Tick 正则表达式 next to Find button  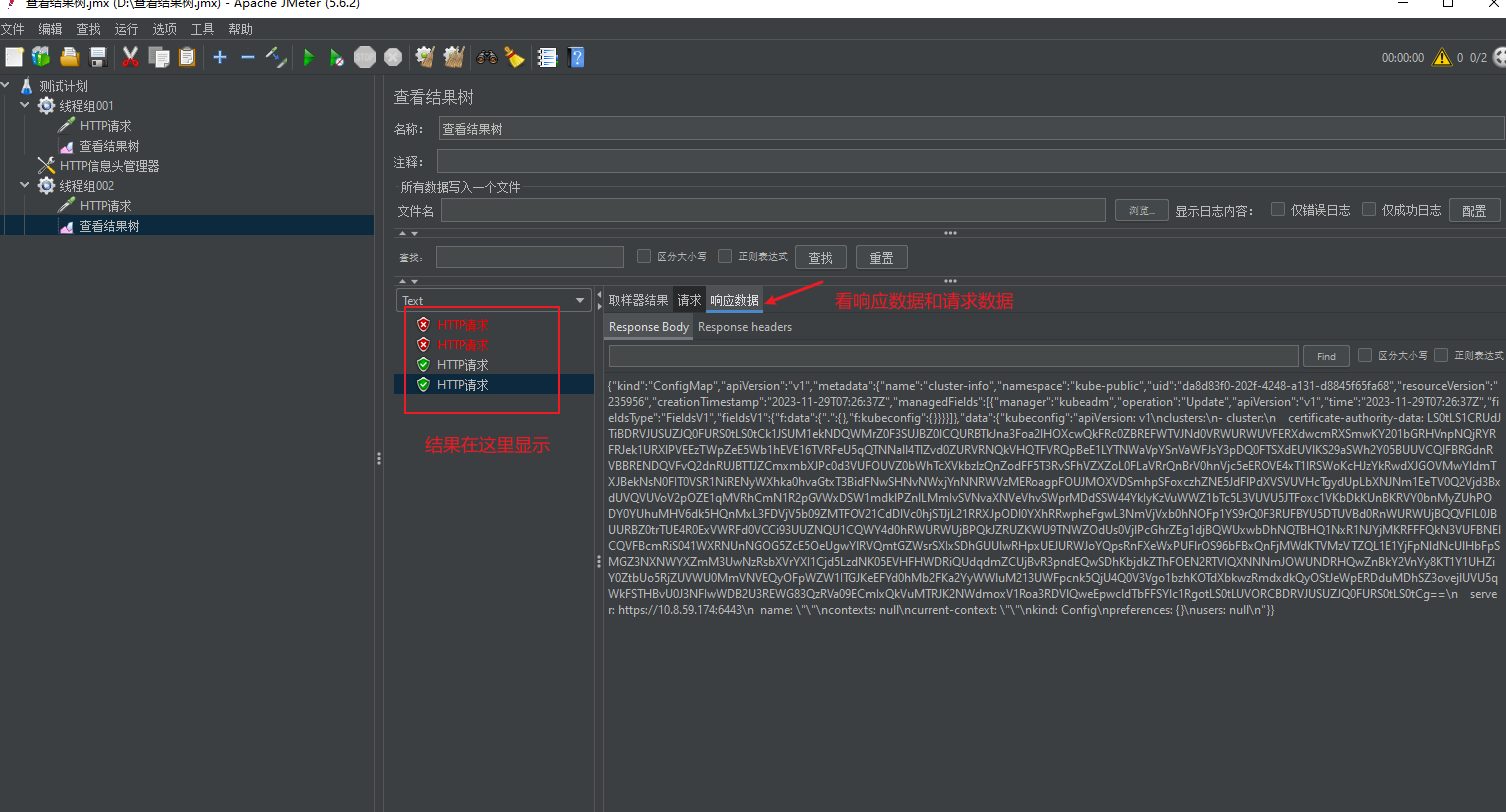coord(1441,355)
